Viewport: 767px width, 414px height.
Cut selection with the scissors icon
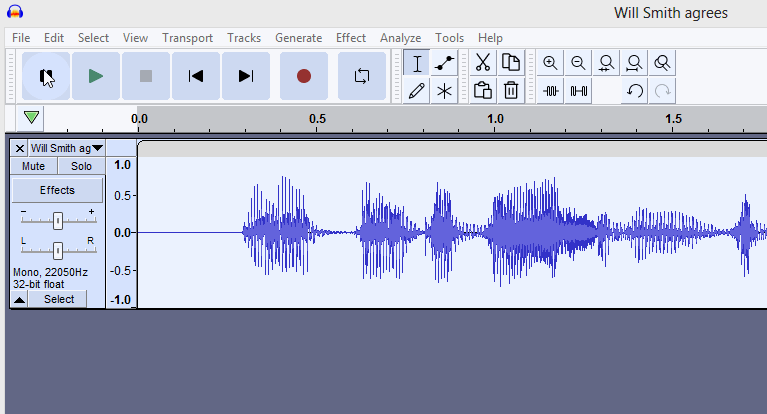[x=483, y=63]
